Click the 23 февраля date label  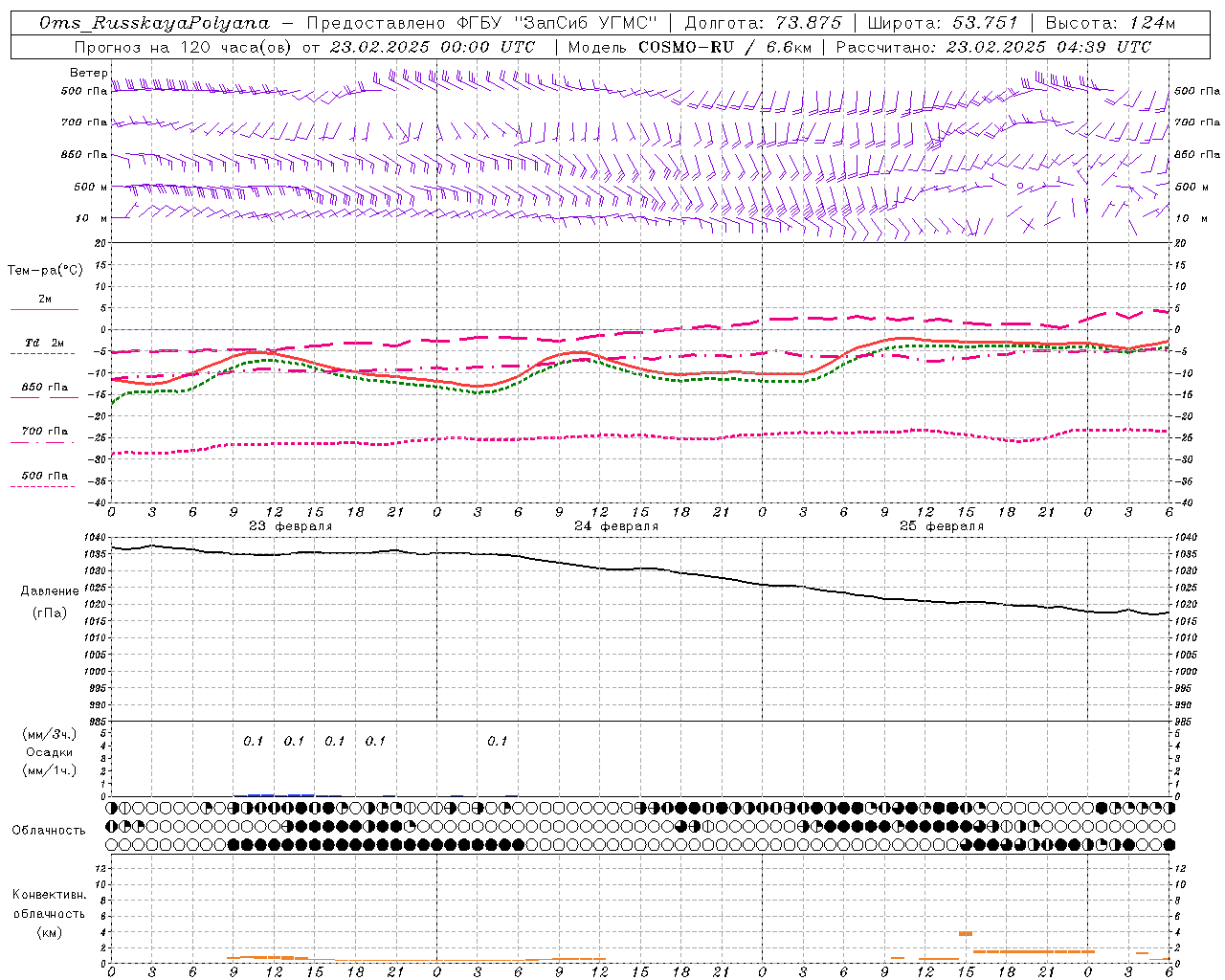tap(291, 526)
